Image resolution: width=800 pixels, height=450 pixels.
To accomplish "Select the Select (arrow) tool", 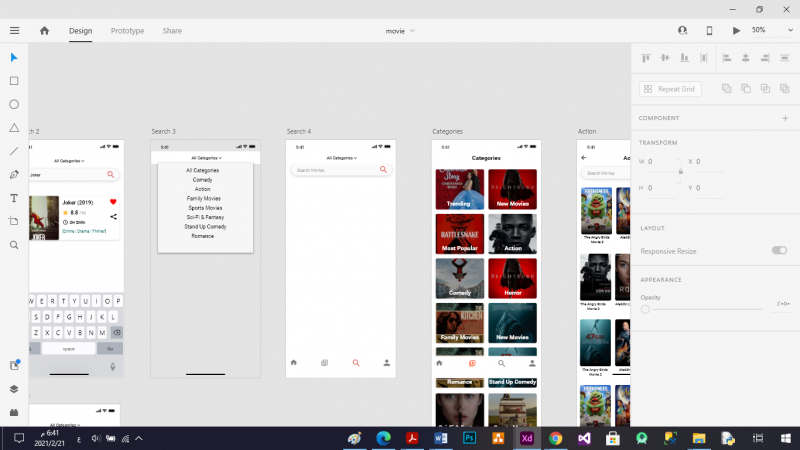I will [14, 57].
